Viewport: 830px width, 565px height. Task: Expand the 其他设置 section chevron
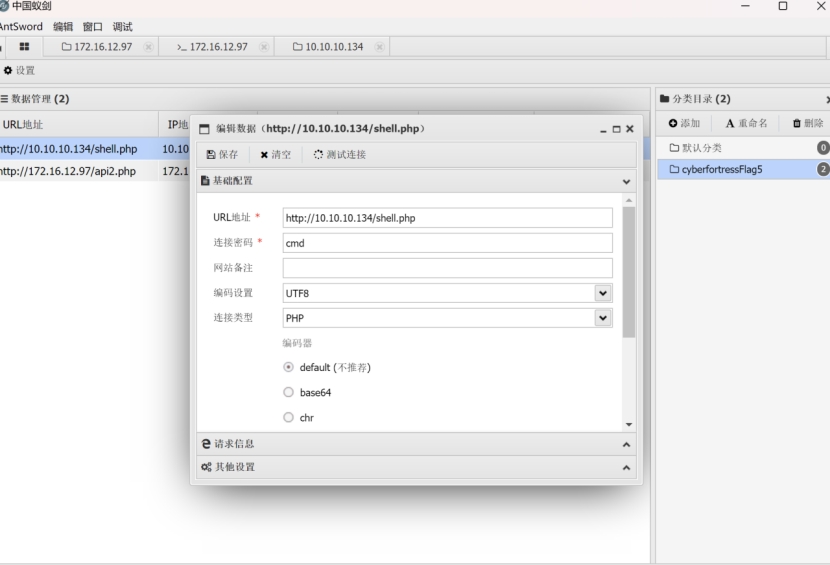(626, 468)
